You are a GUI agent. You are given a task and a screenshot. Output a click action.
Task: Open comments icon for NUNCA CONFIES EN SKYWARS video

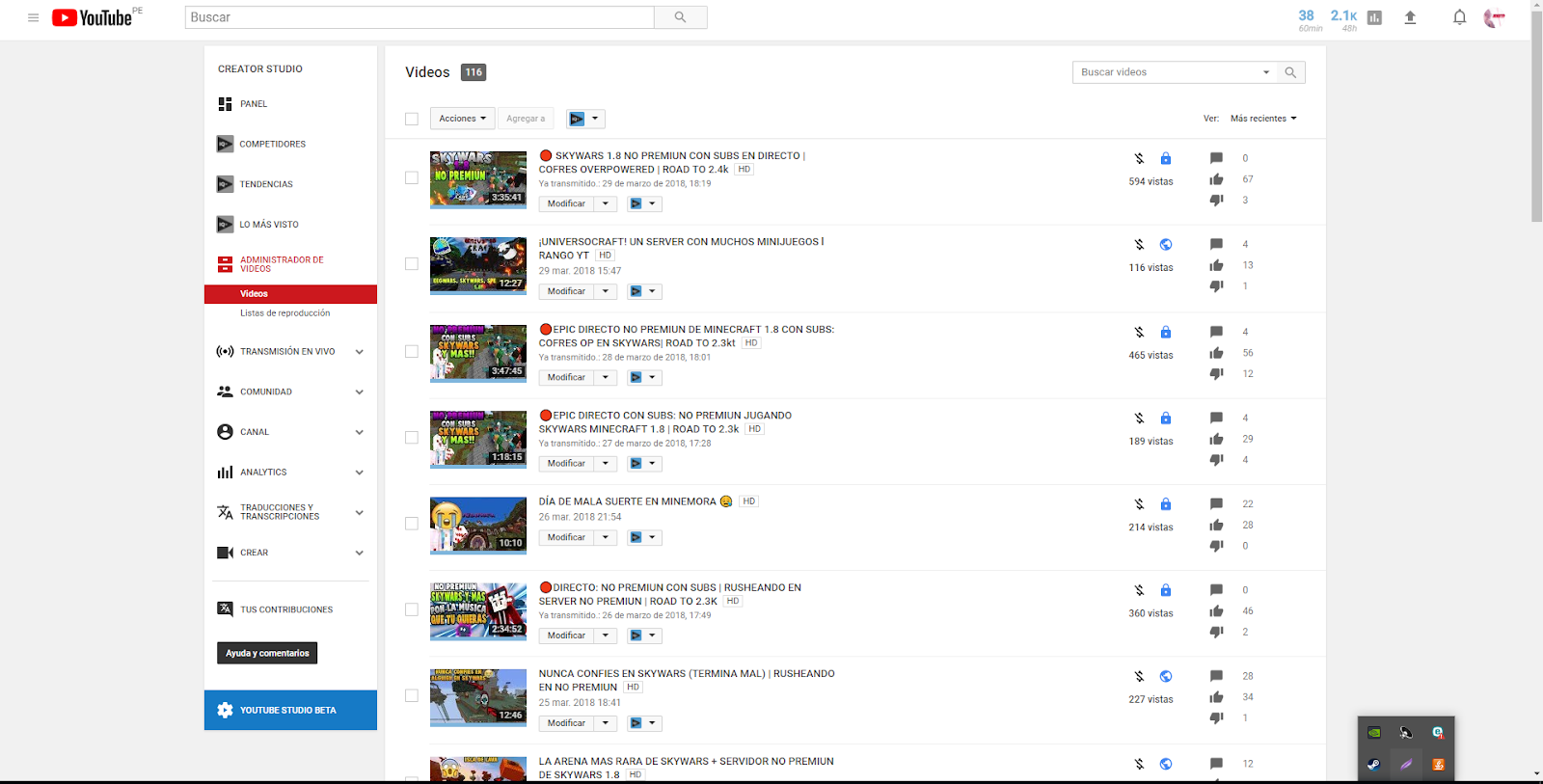coord(1217,677)
